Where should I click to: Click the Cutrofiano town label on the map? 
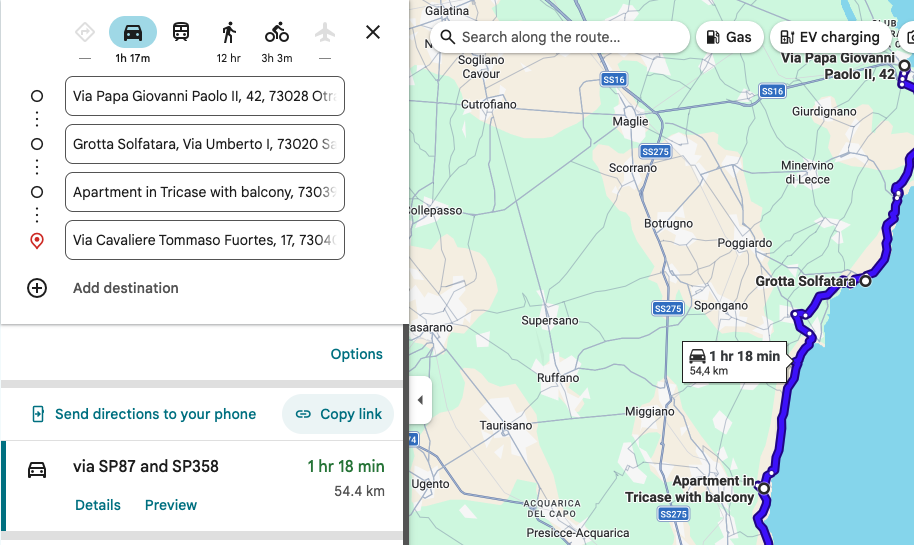pyautogui.click(x=488, y=104)
